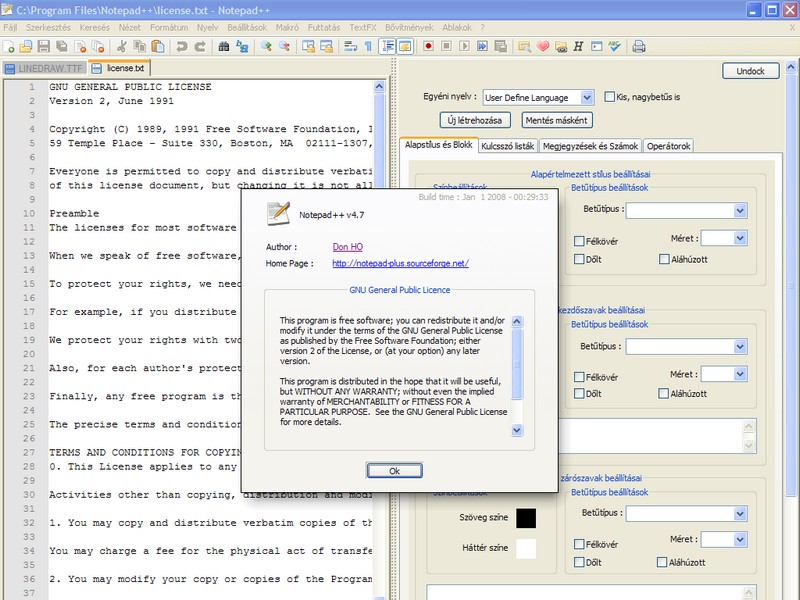The image size is (800, 600).
Task: Save the file with the floppy disk icon
Action: (x=44, y=47)
